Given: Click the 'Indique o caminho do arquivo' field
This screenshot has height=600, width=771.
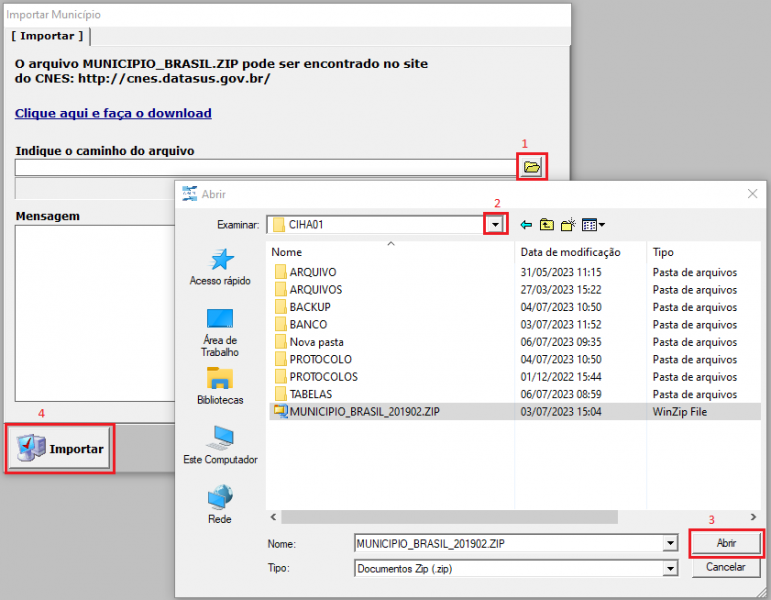Looking at the screenshot, I should (266, 167).
